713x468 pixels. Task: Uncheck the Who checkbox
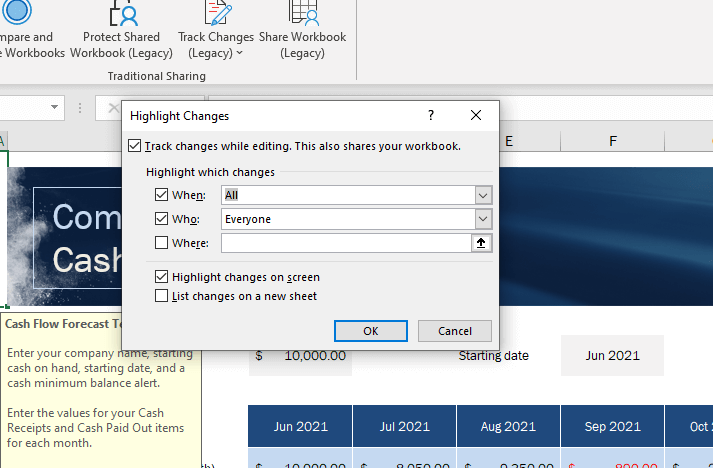(161, 219)
